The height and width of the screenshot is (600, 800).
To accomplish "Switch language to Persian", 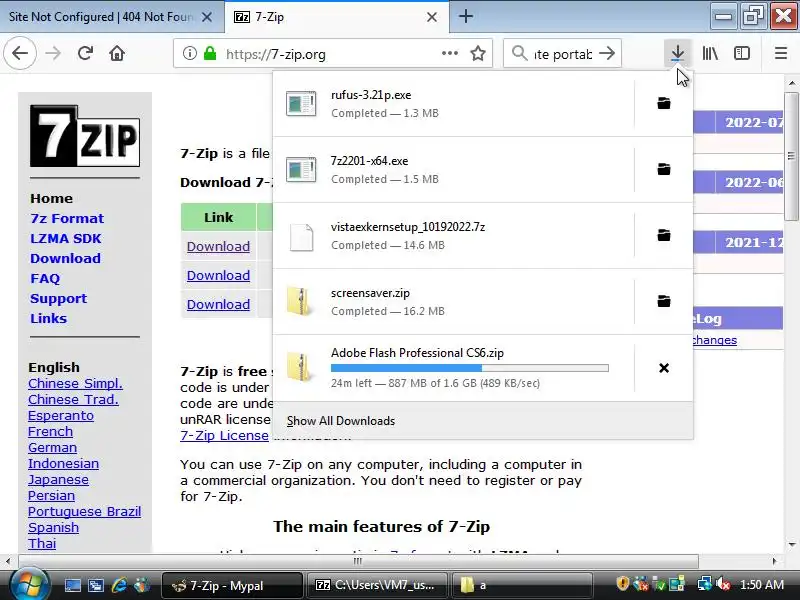I will click(x=52, y=495).
